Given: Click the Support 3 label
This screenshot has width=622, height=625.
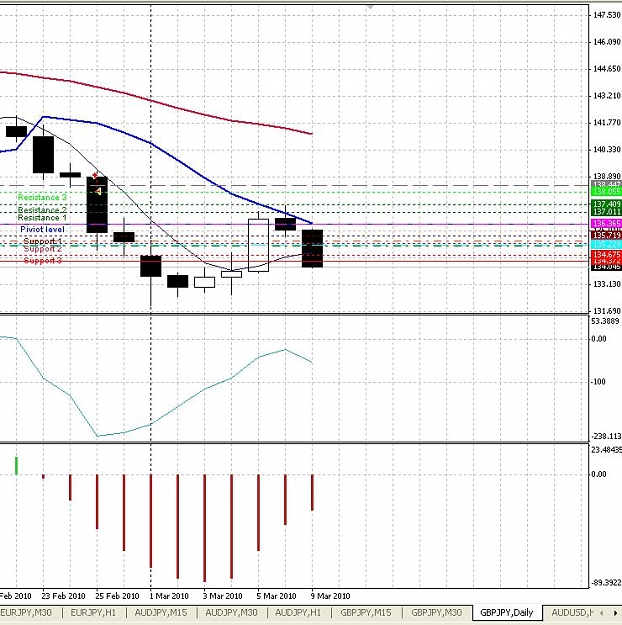Looking at the screenshot, I should tap(43, 260).
